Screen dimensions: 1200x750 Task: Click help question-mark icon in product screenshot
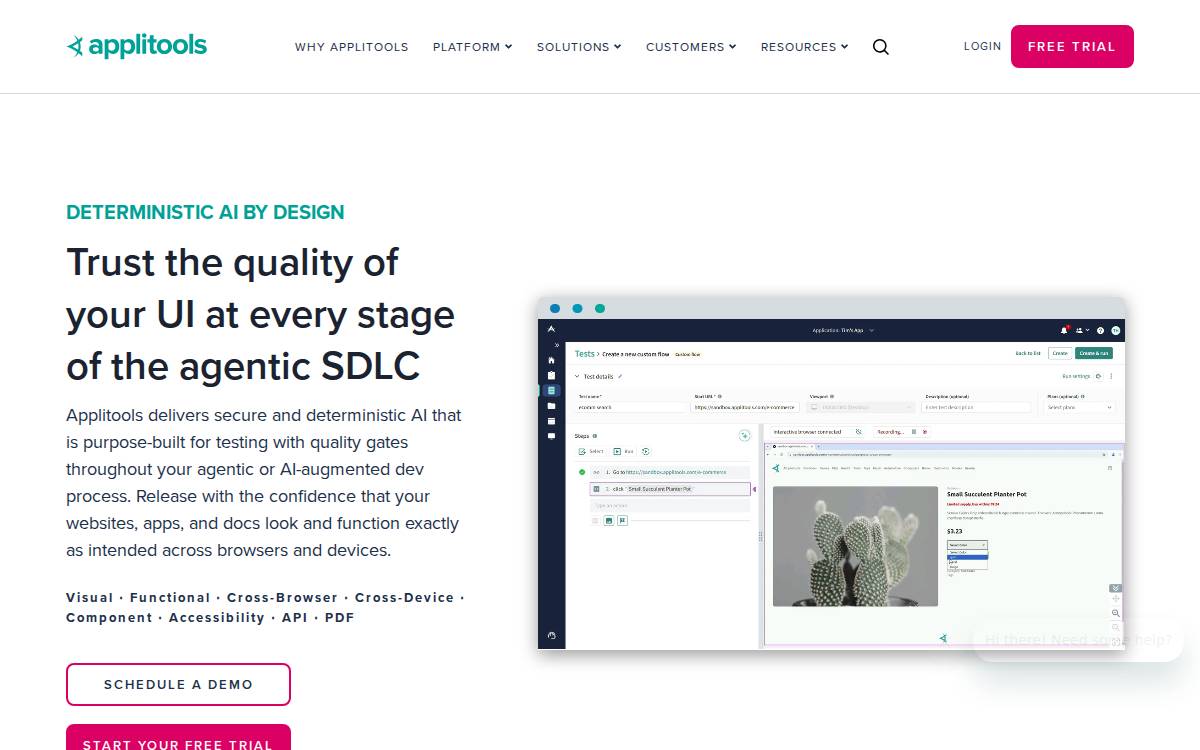coord(1100,331)
